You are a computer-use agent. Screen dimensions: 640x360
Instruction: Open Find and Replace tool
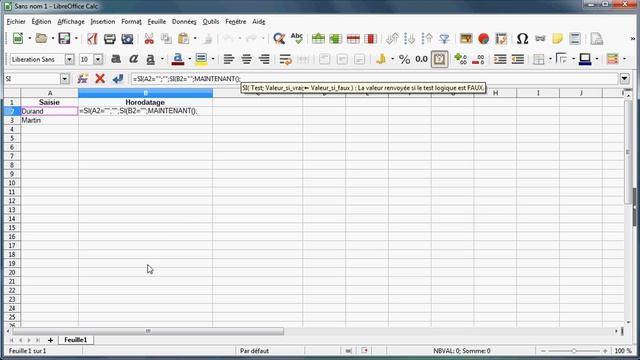pyautogui.click(x=279, y=38)
